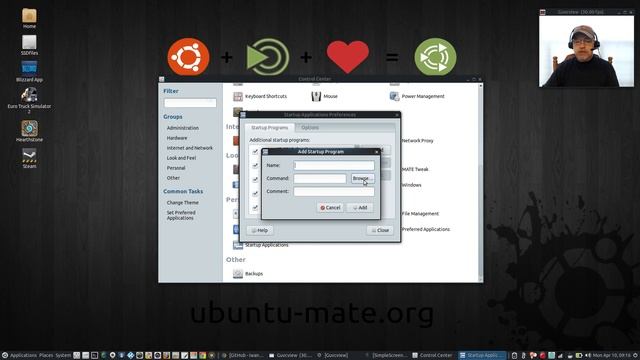Open Windows settings in Control Center
This screenshot has width=640, height=360.
pos(411,185)
